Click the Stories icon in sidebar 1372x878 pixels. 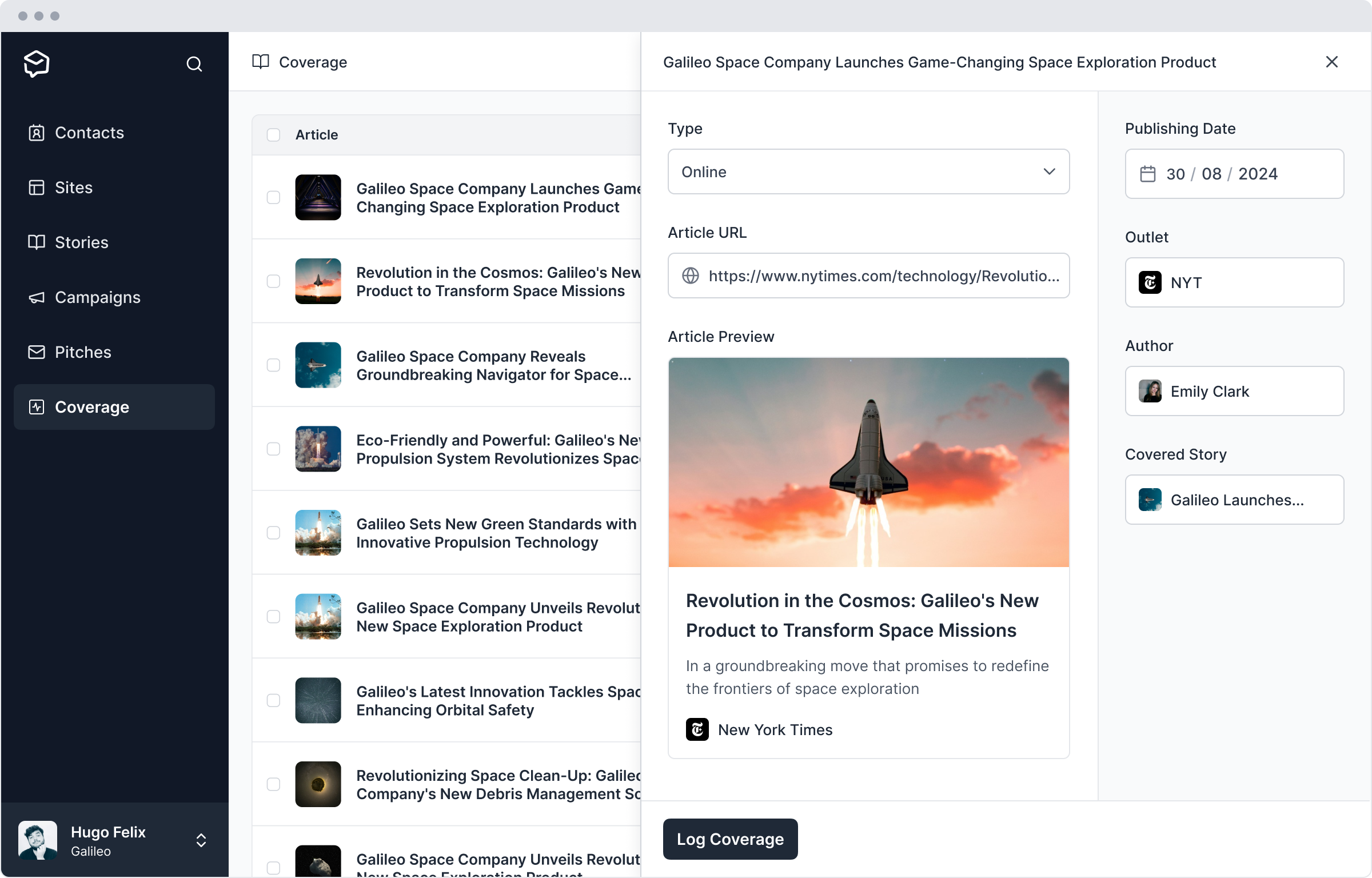point(37,242)
